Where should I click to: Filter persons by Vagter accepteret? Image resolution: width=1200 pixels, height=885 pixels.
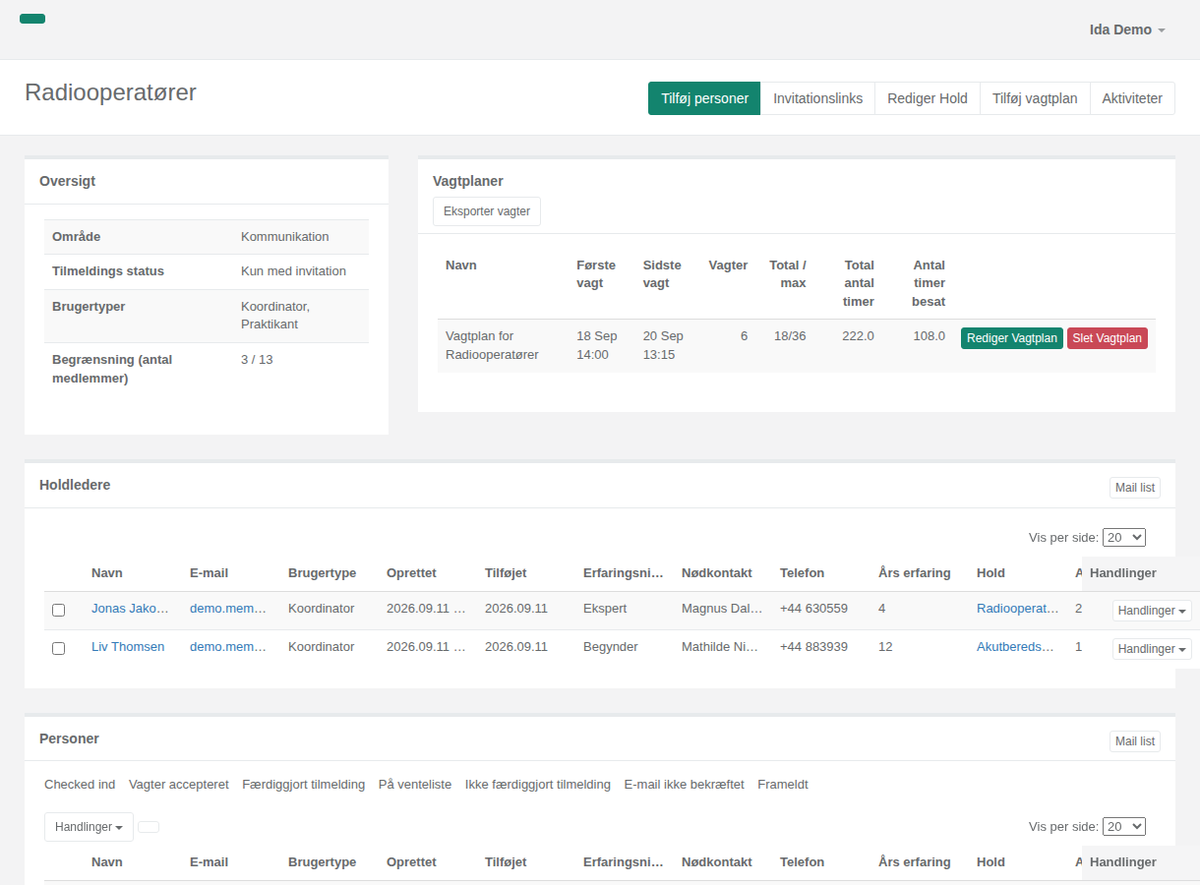pos(179,785)
